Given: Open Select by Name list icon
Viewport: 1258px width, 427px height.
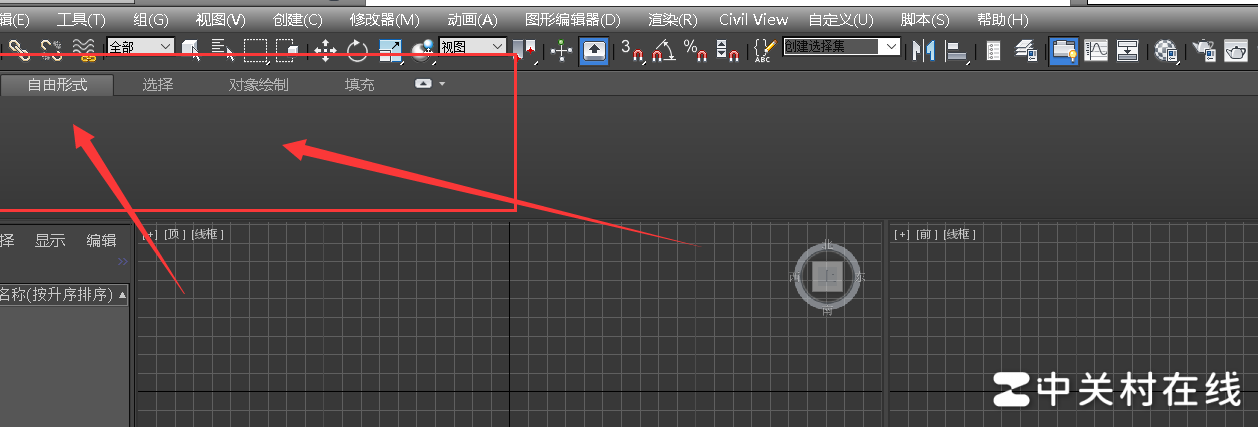Looking at the screenshot, I should [x=222, y=49].
